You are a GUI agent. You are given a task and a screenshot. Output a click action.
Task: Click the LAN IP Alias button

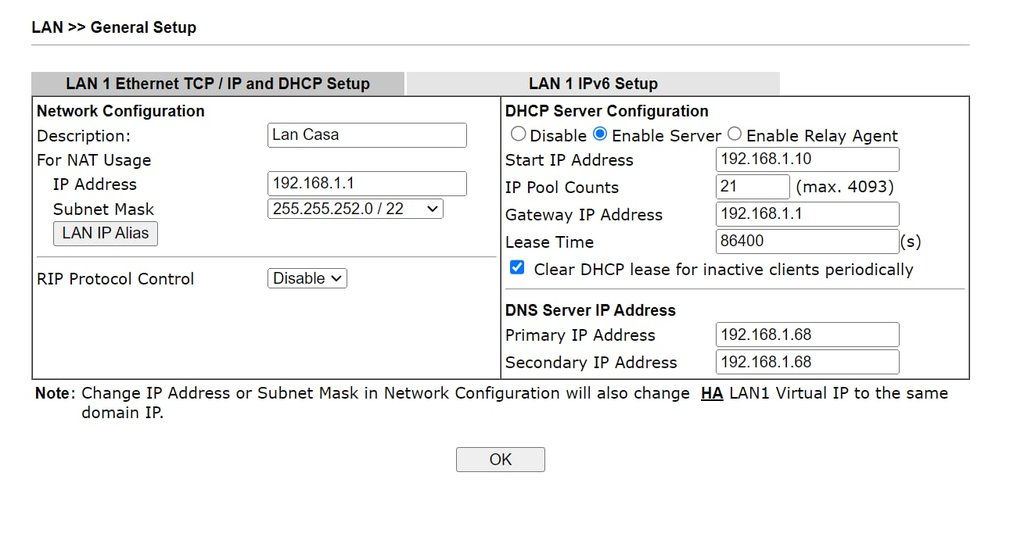(x=105, y=233)
